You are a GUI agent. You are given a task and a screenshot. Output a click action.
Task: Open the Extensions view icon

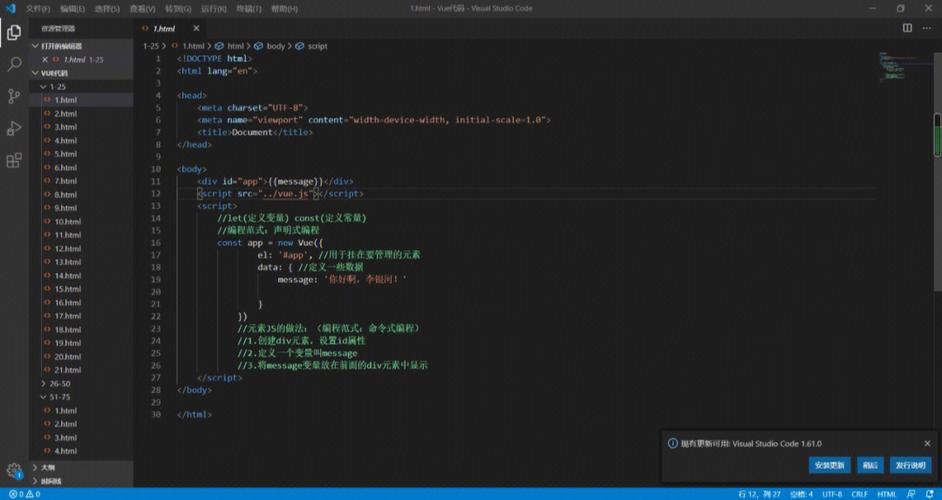click(x=14, y=160)
